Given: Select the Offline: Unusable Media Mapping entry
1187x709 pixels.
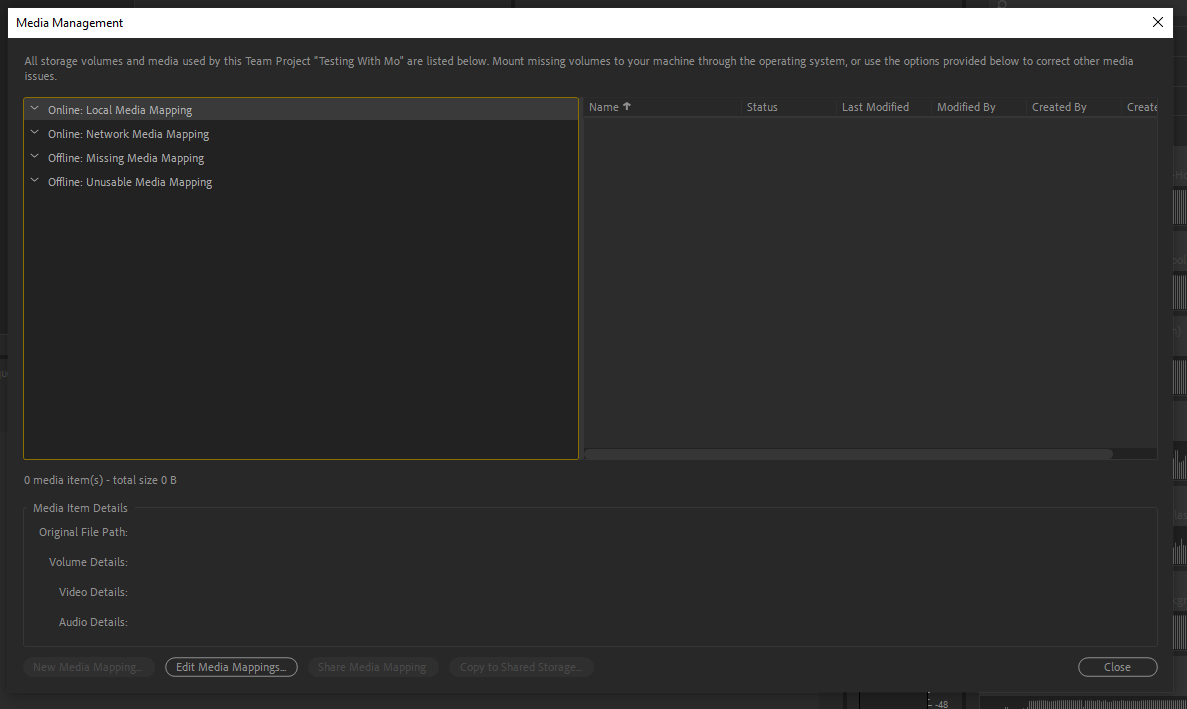Looking at the screenshot, I should point(130,181).
